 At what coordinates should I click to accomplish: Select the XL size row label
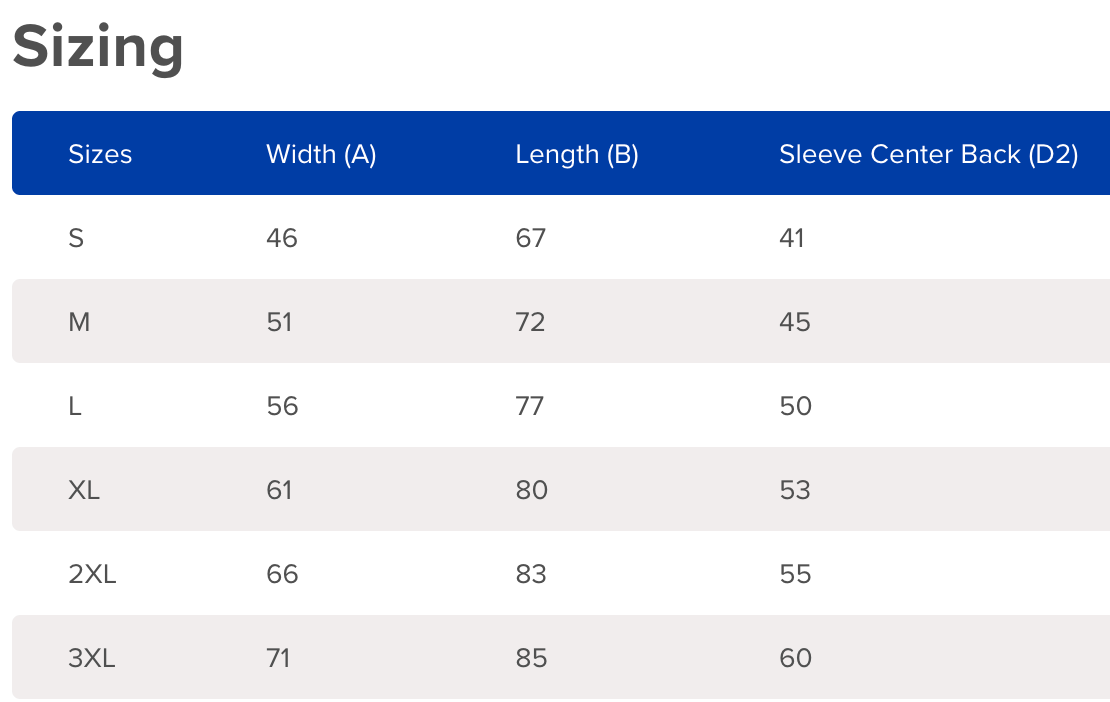click(x=84, y=490)
